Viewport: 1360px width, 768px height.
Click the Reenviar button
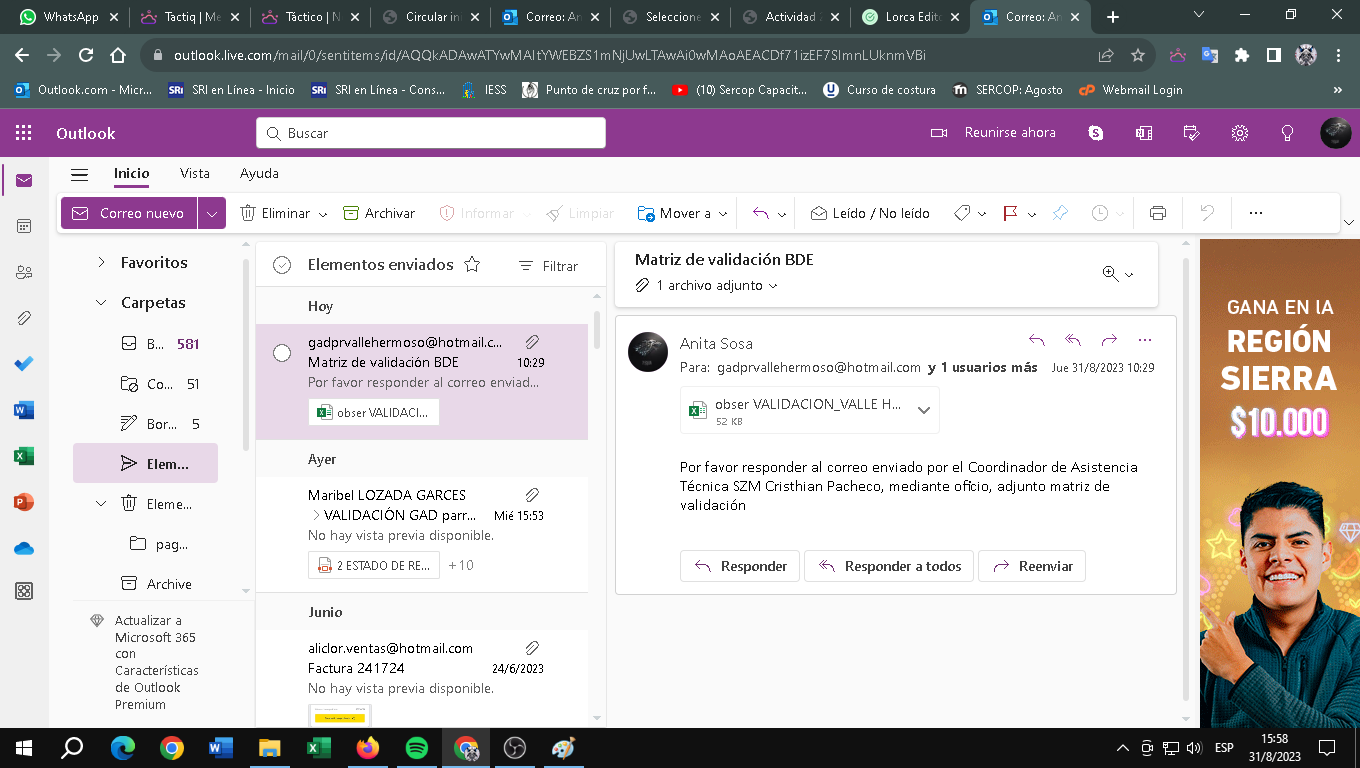click(1032, 566)
